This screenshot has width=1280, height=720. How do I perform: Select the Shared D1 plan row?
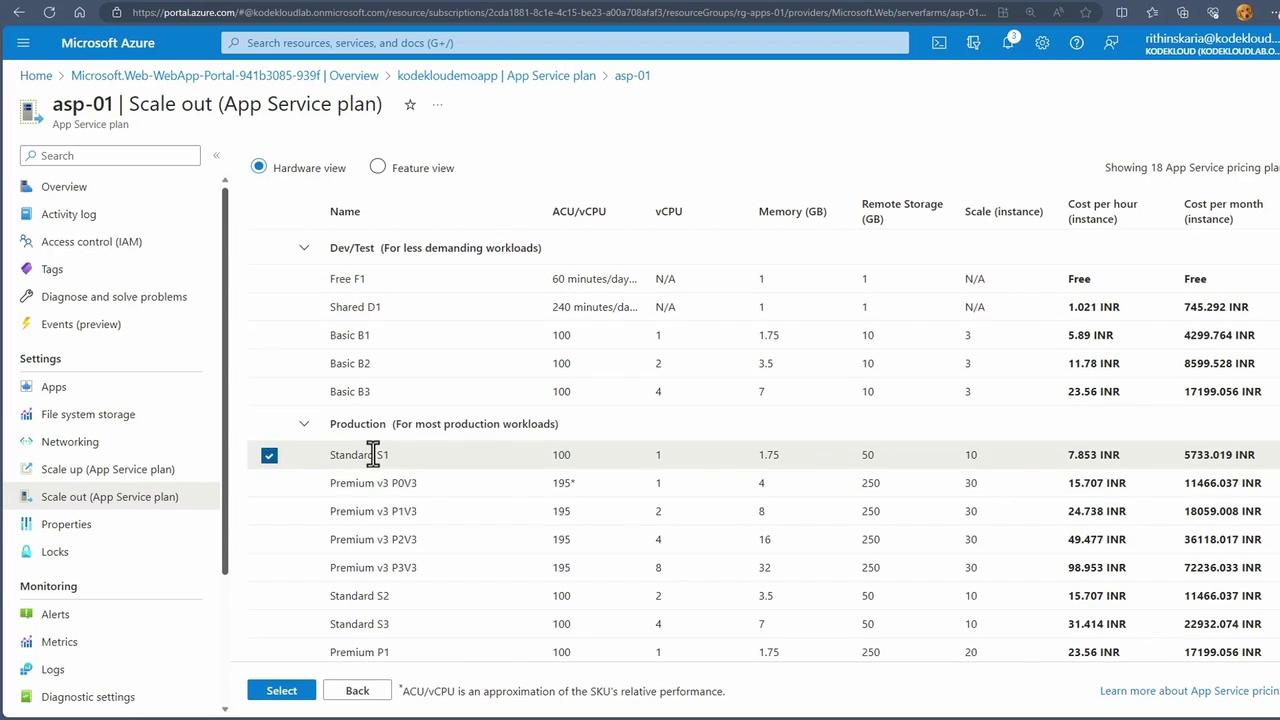click(x=764, y=307)
